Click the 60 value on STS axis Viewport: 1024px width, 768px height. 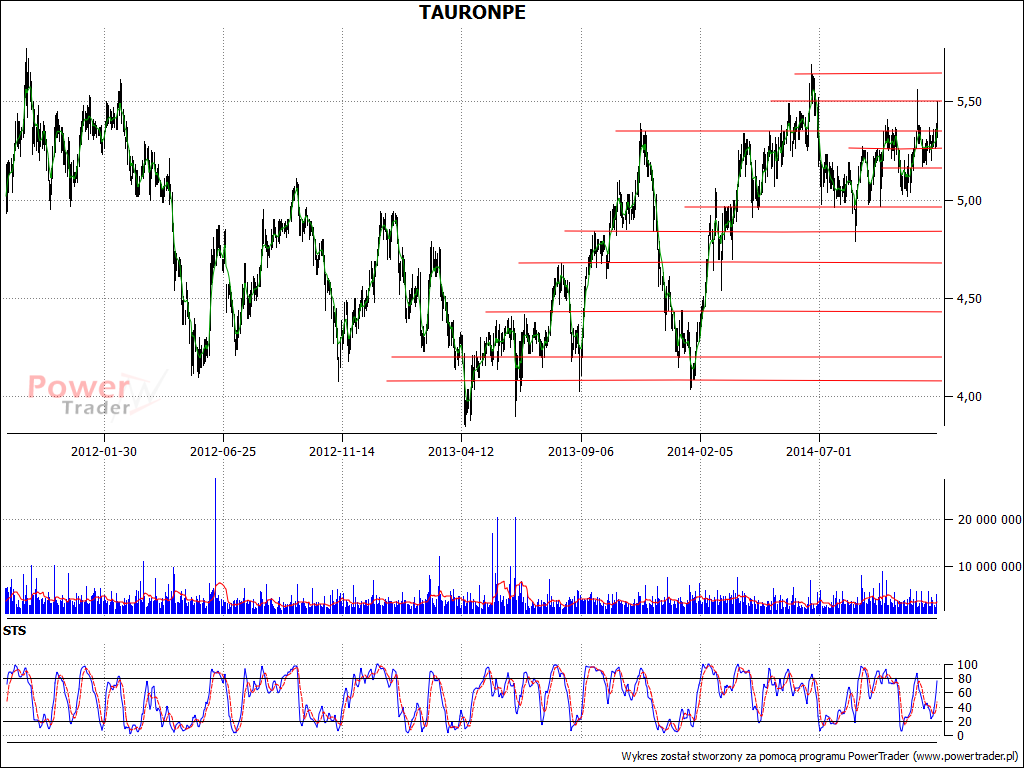pyautogui.click(x=964, y=693)
